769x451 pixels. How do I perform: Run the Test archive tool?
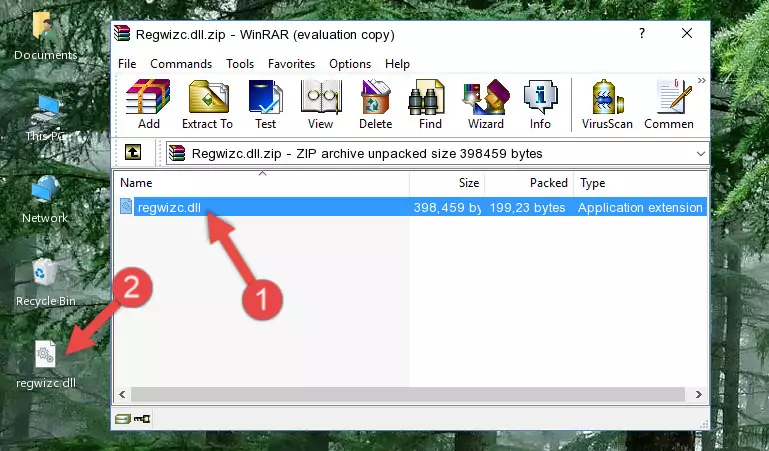pyautogui.click(x=265, y=104)
